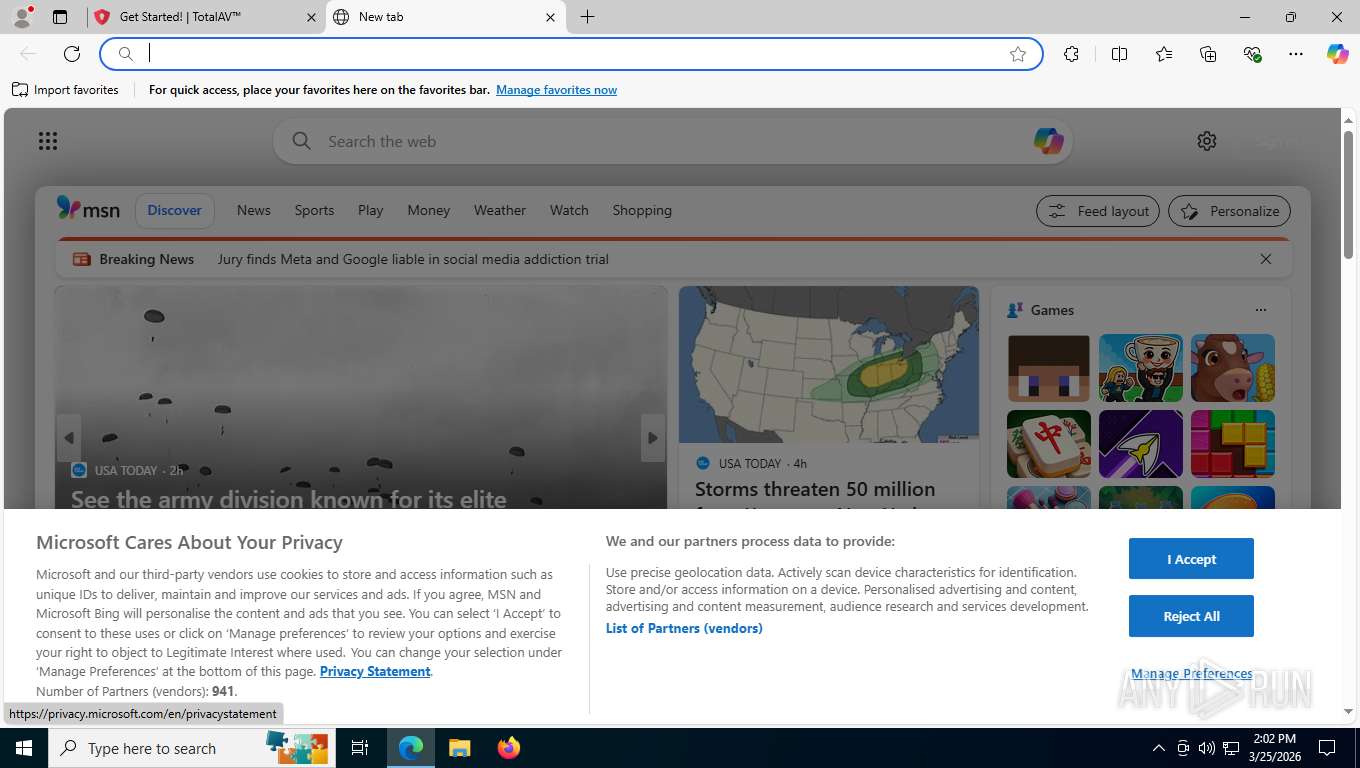Open the Minecraft-style face game thumbnail
The image size is (1360, 768).
pyautogui.click(x=1048, y=368)
